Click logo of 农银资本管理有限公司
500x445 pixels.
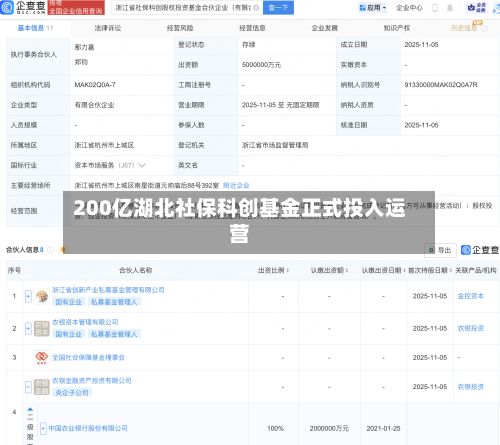[42, 328]
